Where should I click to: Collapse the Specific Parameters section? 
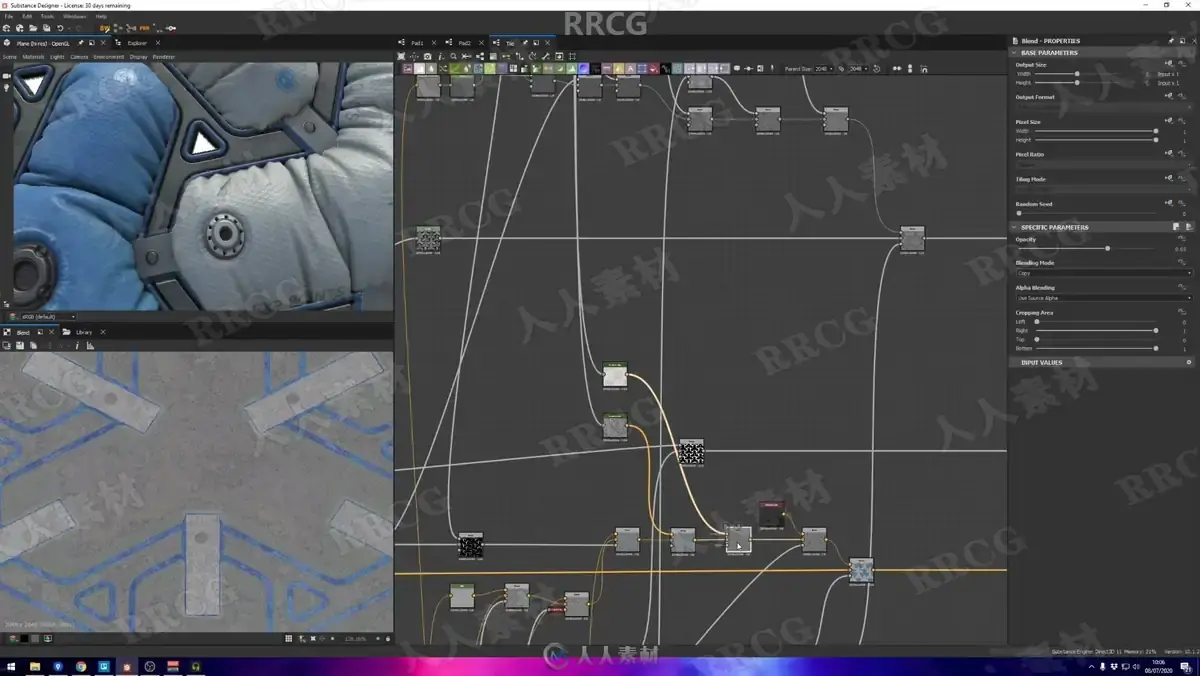pos(1015,227)
